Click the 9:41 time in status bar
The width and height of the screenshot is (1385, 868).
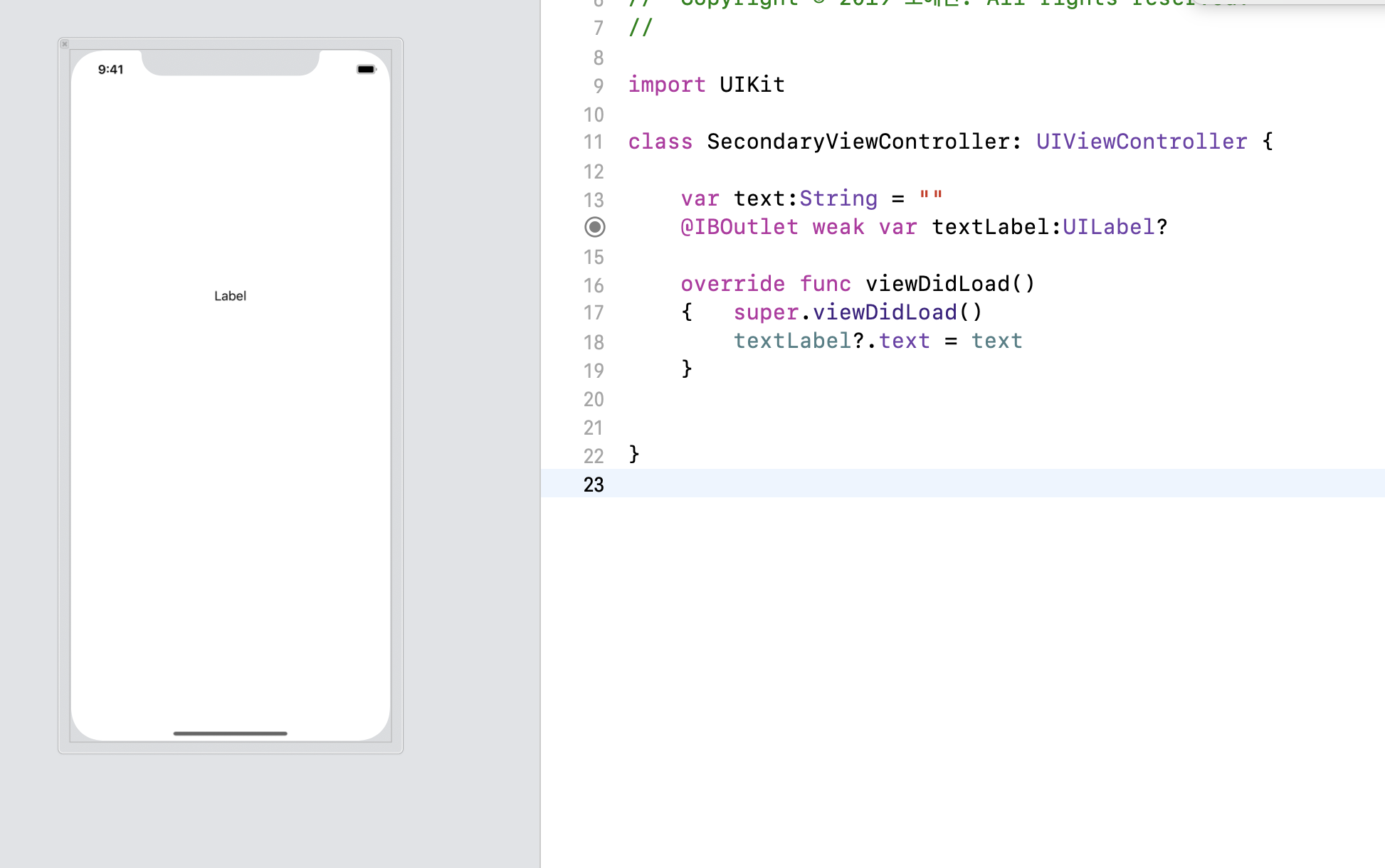point(110,69)
